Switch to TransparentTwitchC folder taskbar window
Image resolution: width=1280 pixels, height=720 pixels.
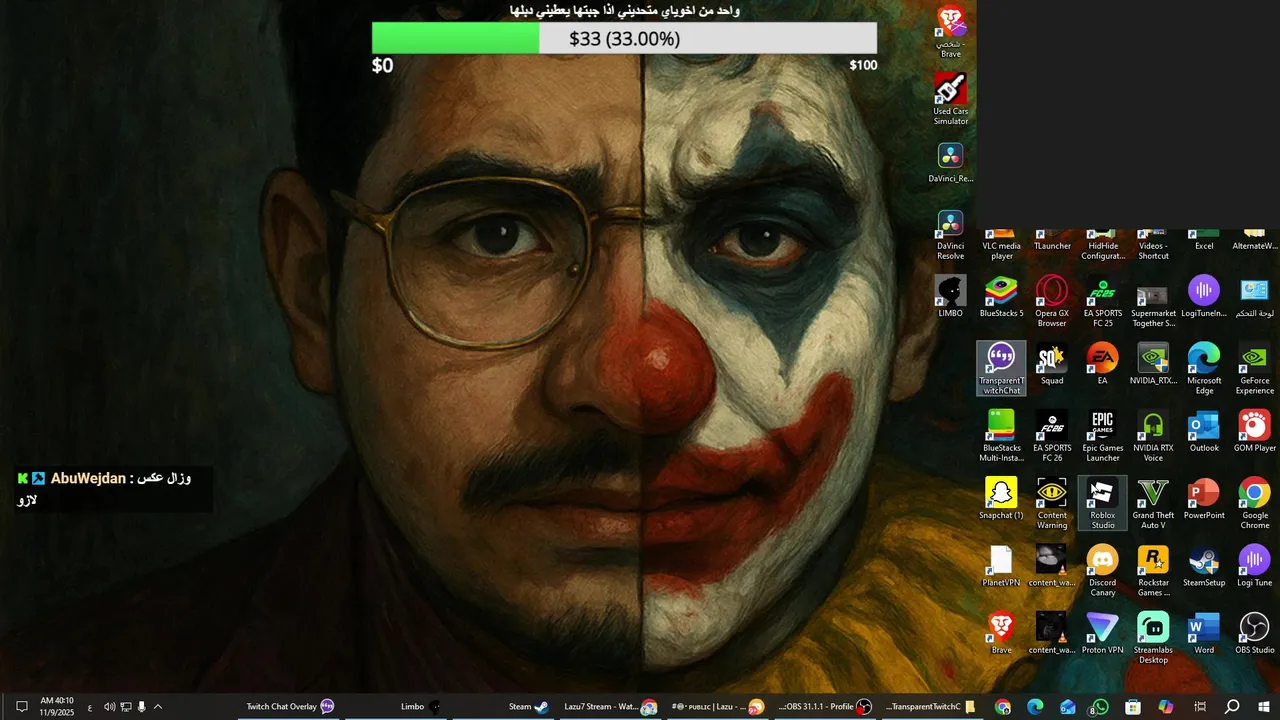(930, 706)
